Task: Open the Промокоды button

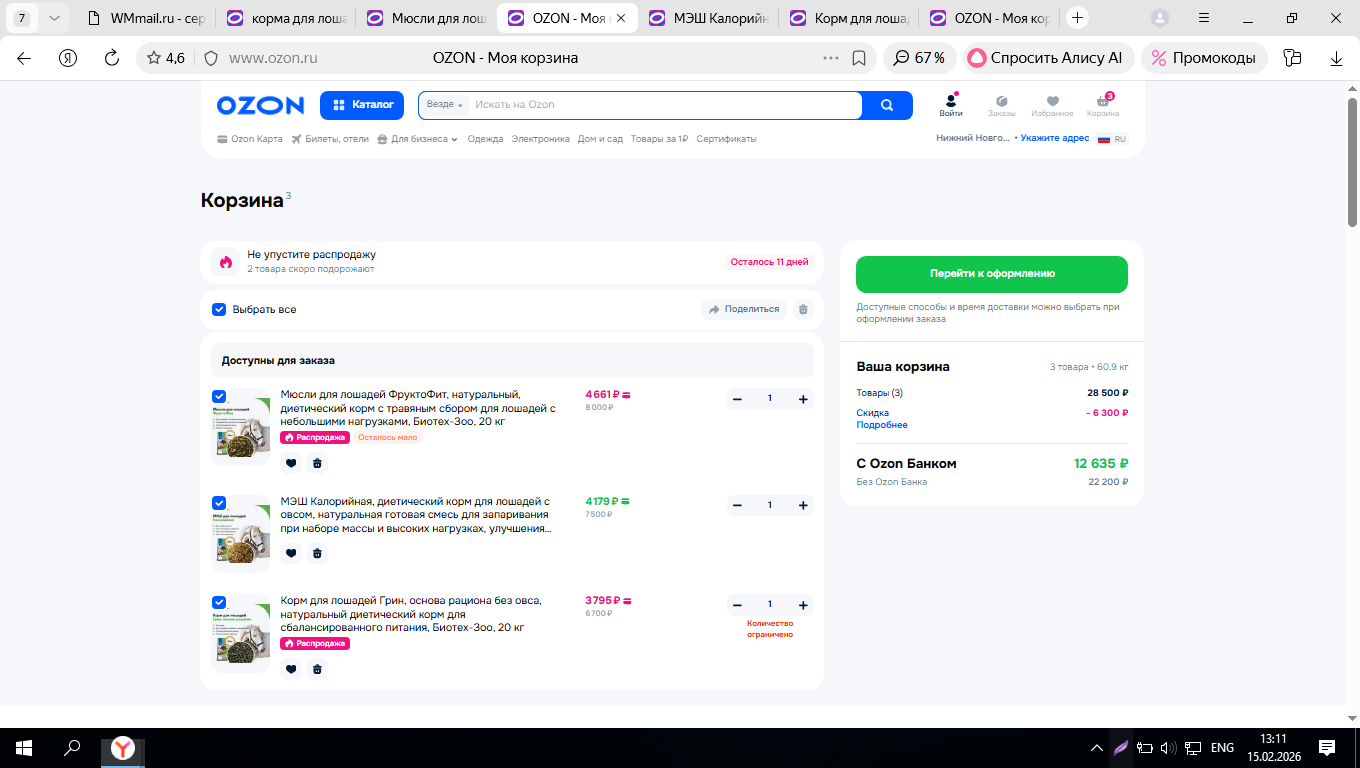Action: 1205,58
